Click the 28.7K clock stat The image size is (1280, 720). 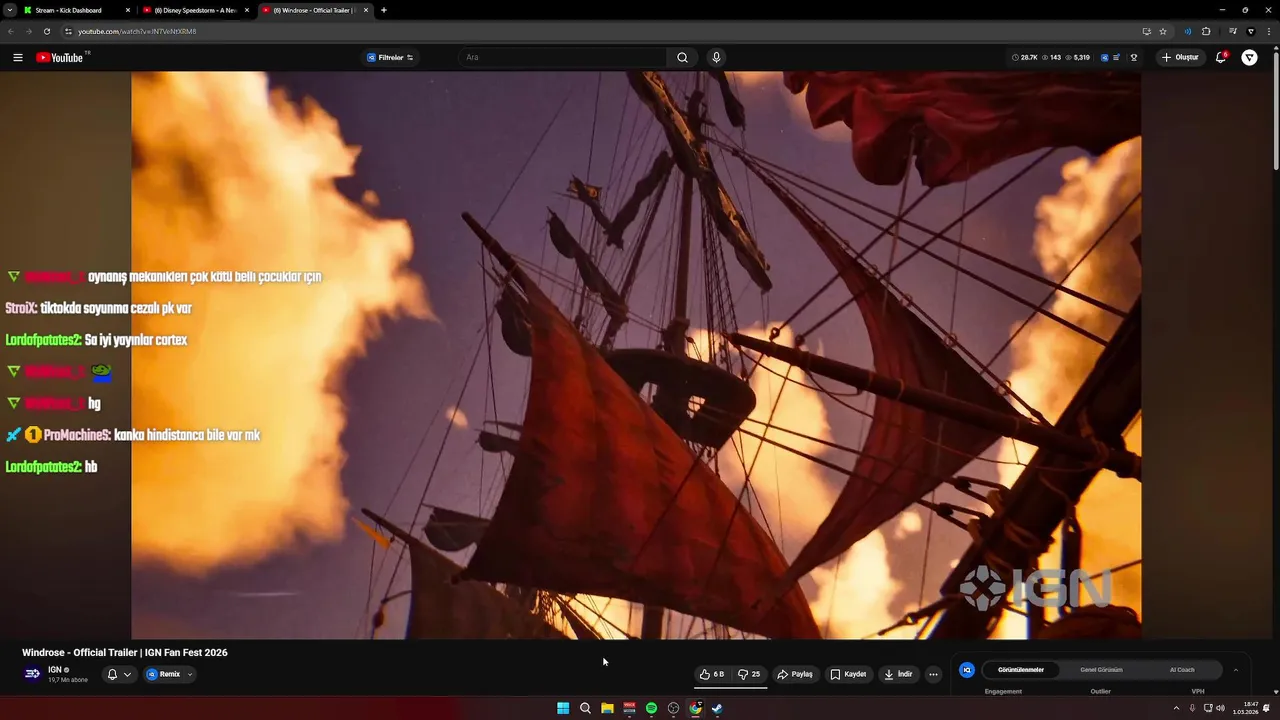point(1025,58)
